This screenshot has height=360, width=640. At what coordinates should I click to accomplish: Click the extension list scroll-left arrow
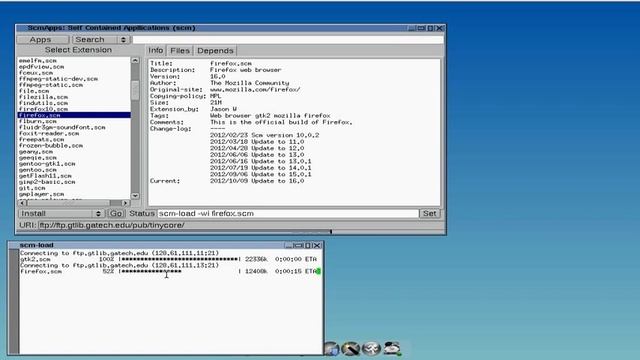pyautogui.click(x=22, y=203)
